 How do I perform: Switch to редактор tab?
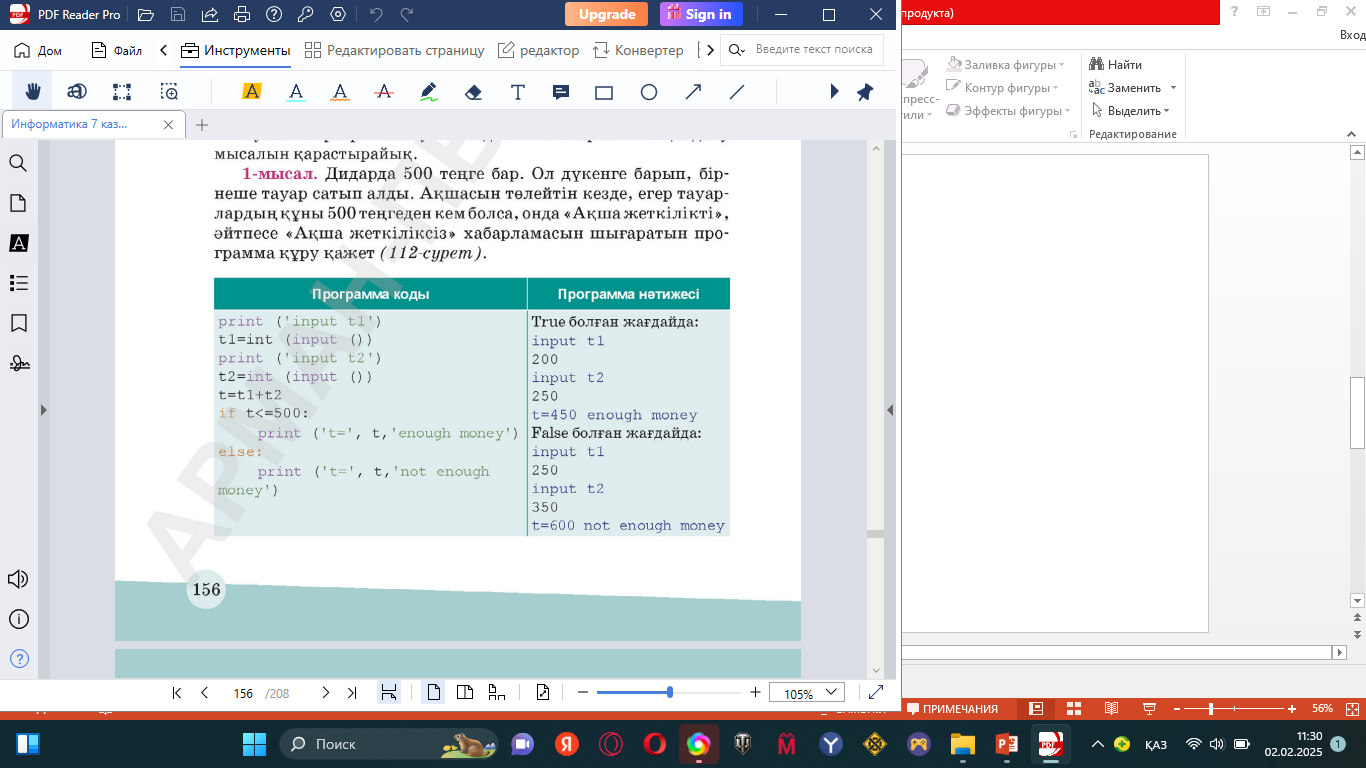coord(538,50)
